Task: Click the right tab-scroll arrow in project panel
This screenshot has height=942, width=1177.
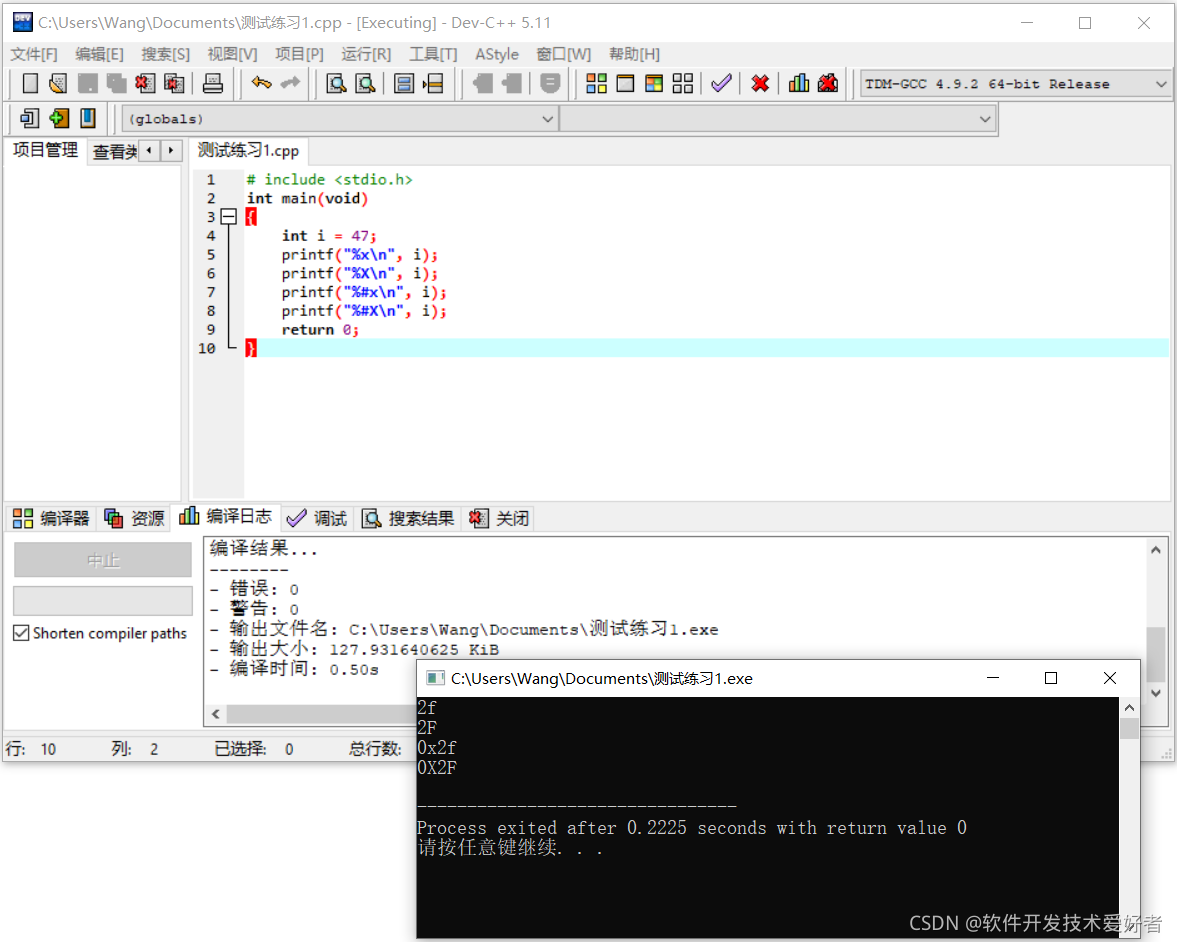Action: pos(171,151)
